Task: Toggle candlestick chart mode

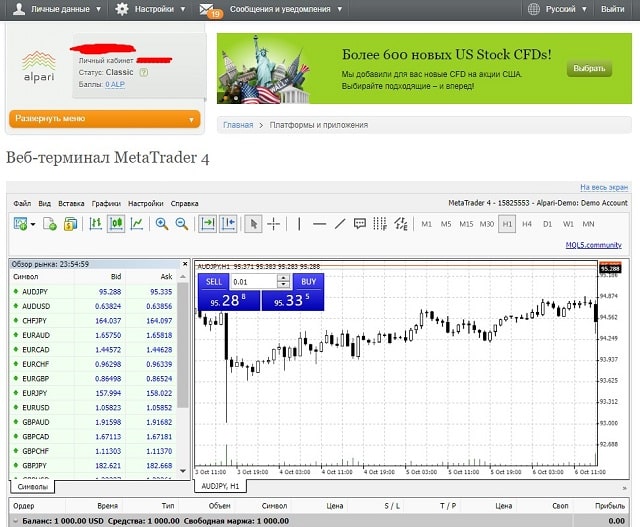Action: (116, 224)
